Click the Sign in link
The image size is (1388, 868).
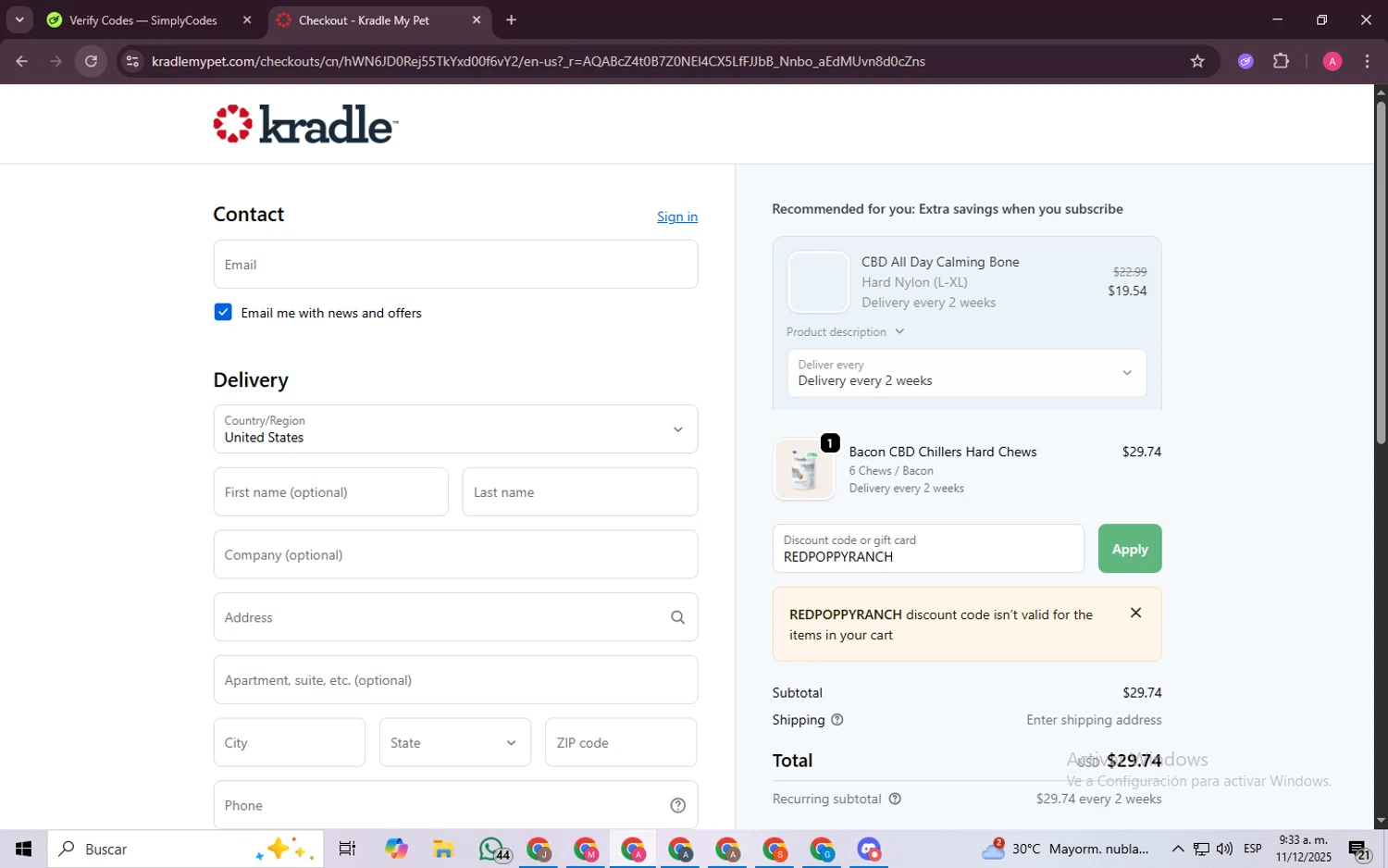coord(677,217)
